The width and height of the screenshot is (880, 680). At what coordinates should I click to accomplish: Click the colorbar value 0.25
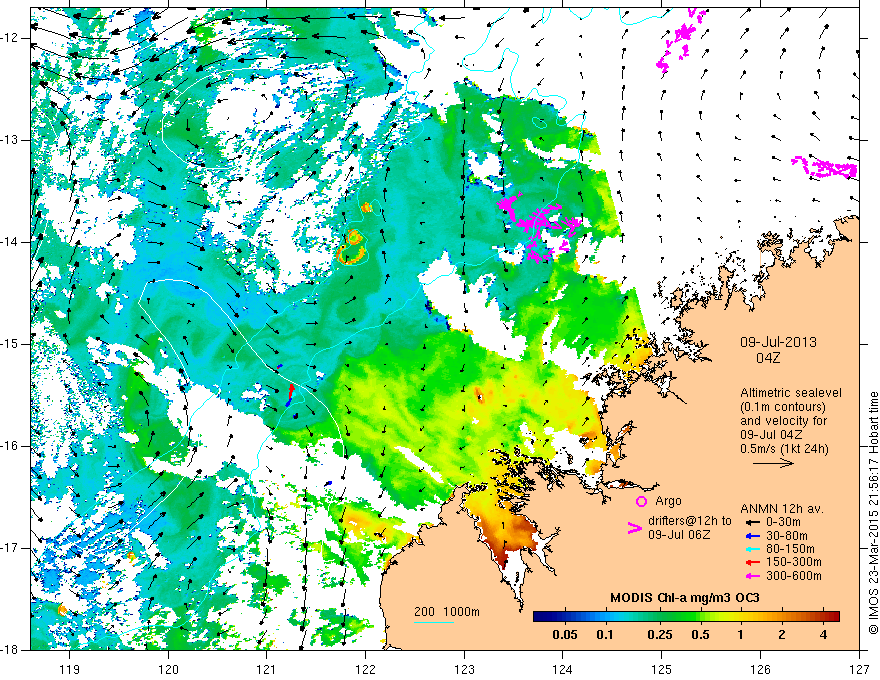coord(659,635)
